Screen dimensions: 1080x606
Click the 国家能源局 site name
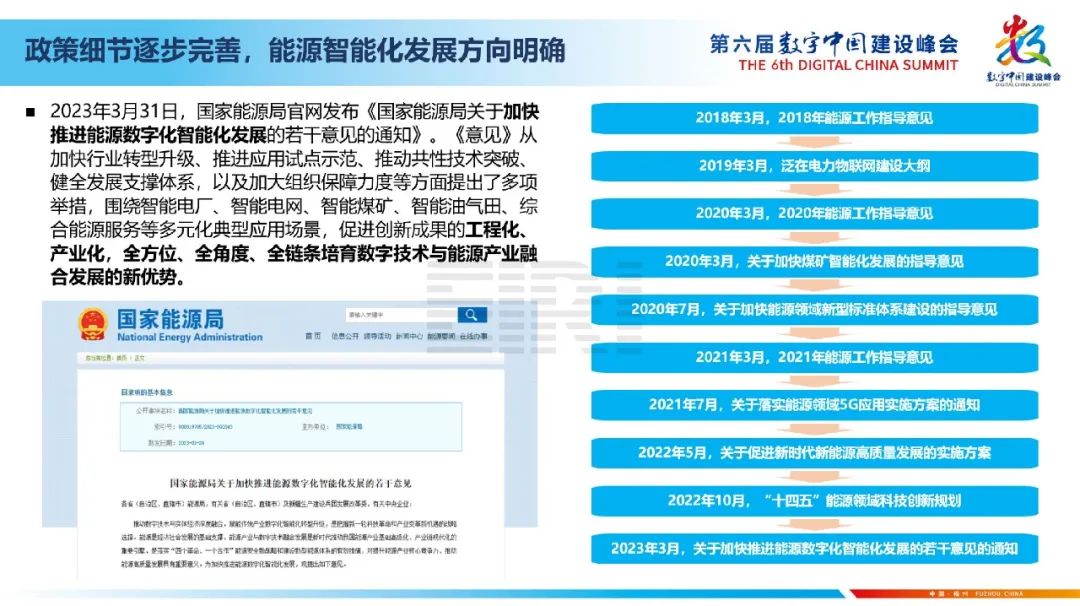[x=170, y=319]
